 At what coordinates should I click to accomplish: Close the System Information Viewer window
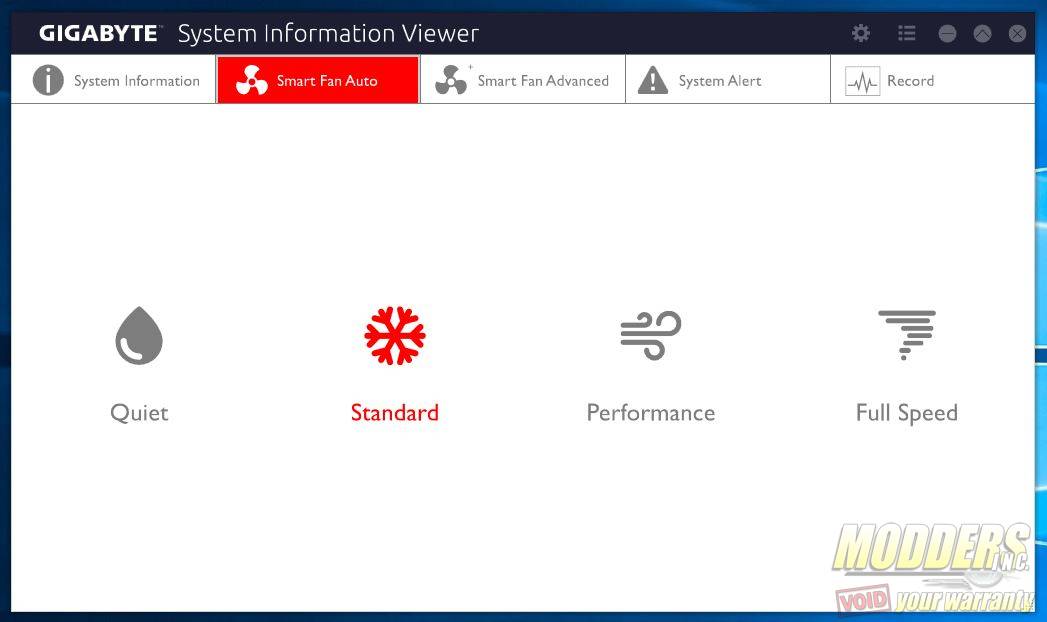pos(1017,33)
